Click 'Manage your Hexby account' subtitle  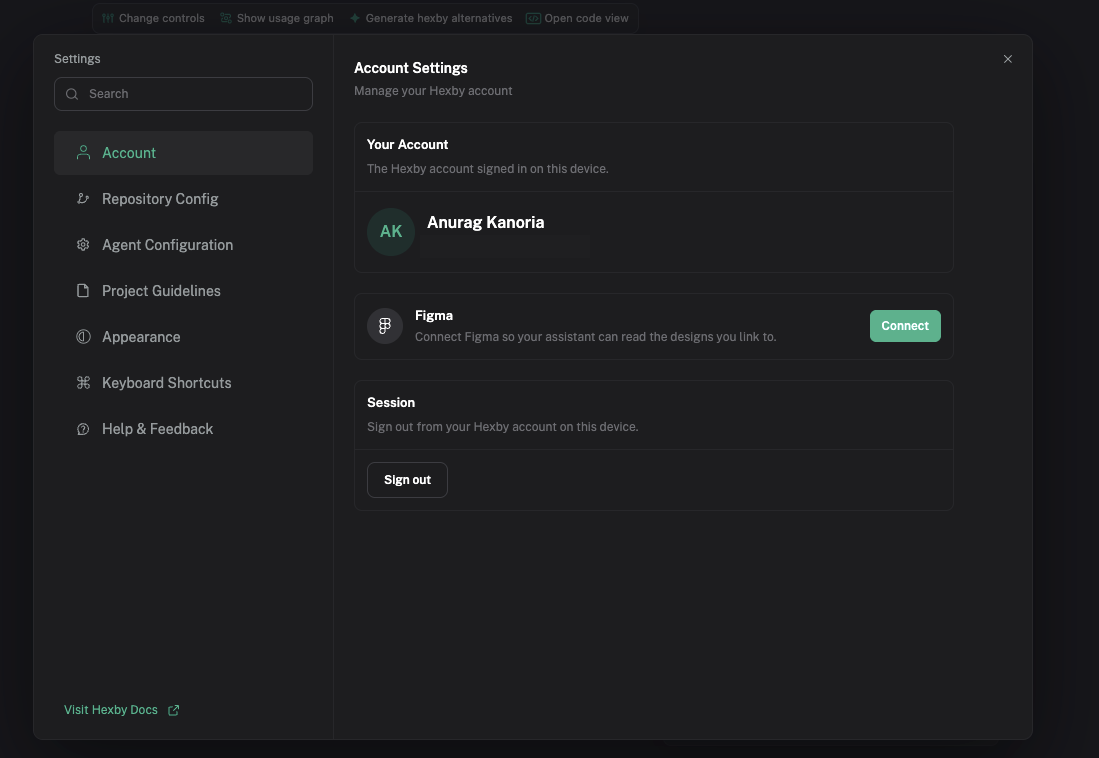(x=433, y=91)
